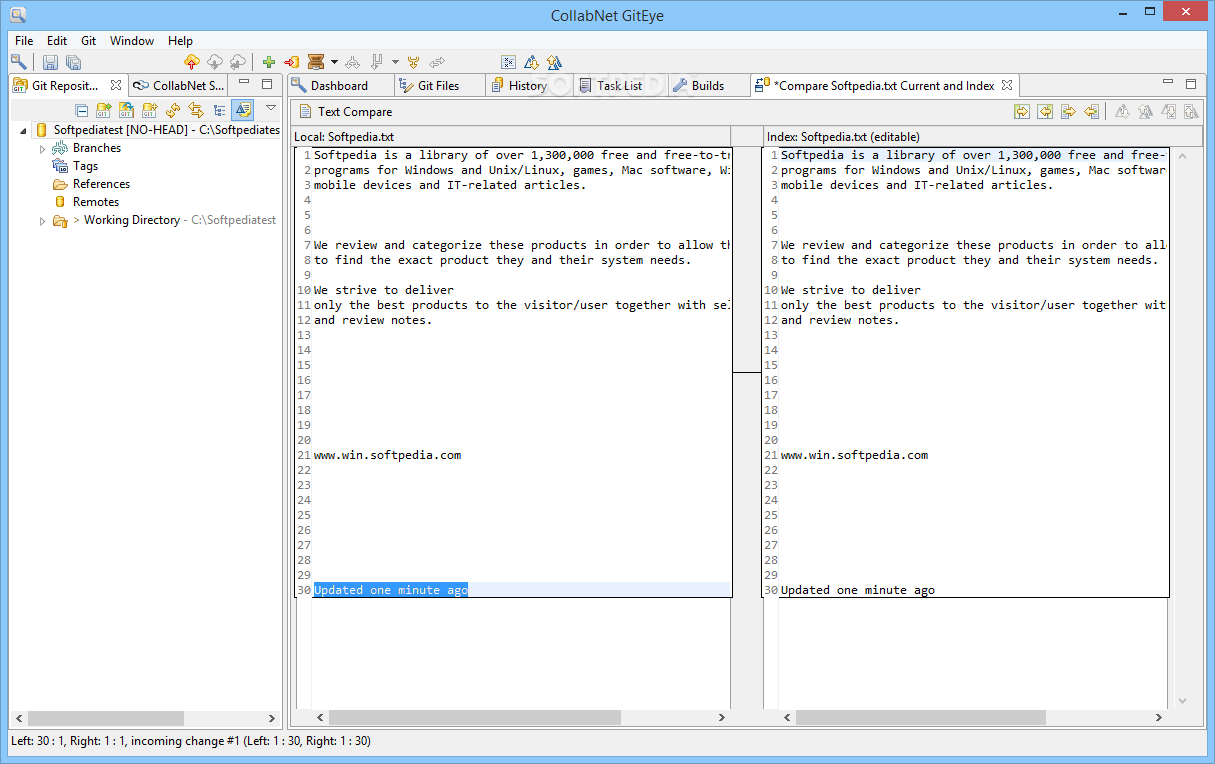Copy all changes from left to right
Image resolution: width=1215 pixels, height=764 pixels.
[1022, 112]
